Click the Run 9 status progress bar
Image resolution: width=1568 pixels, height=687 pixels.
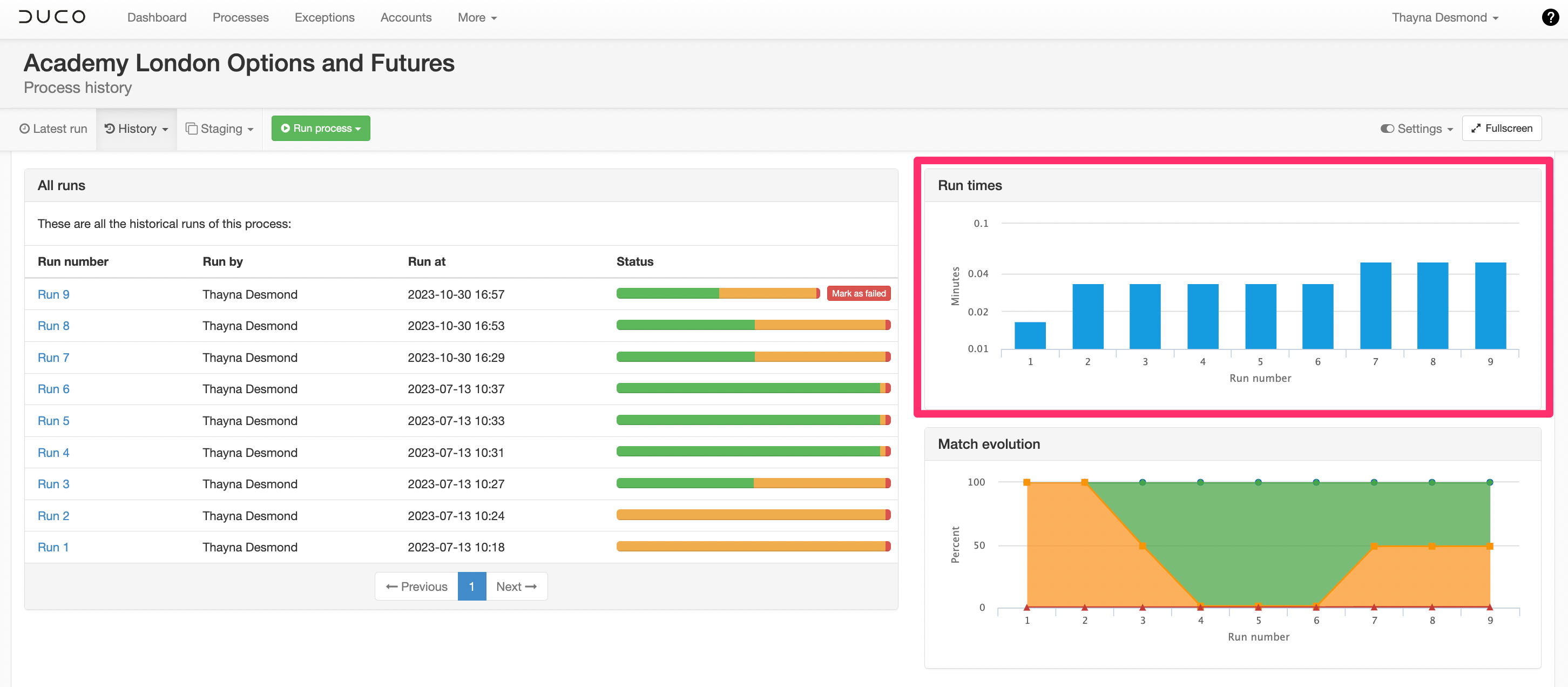pyautogui.click(x=718, y=294)
